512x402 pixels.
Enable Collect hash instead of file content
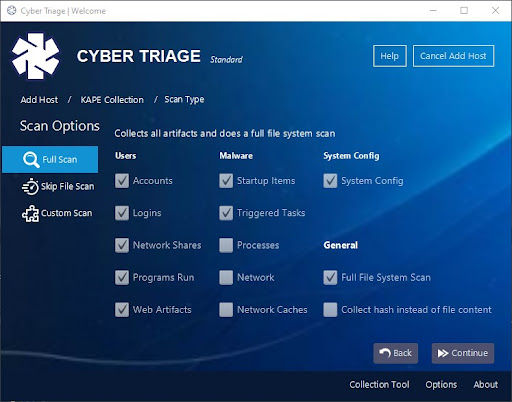point(330,310)
